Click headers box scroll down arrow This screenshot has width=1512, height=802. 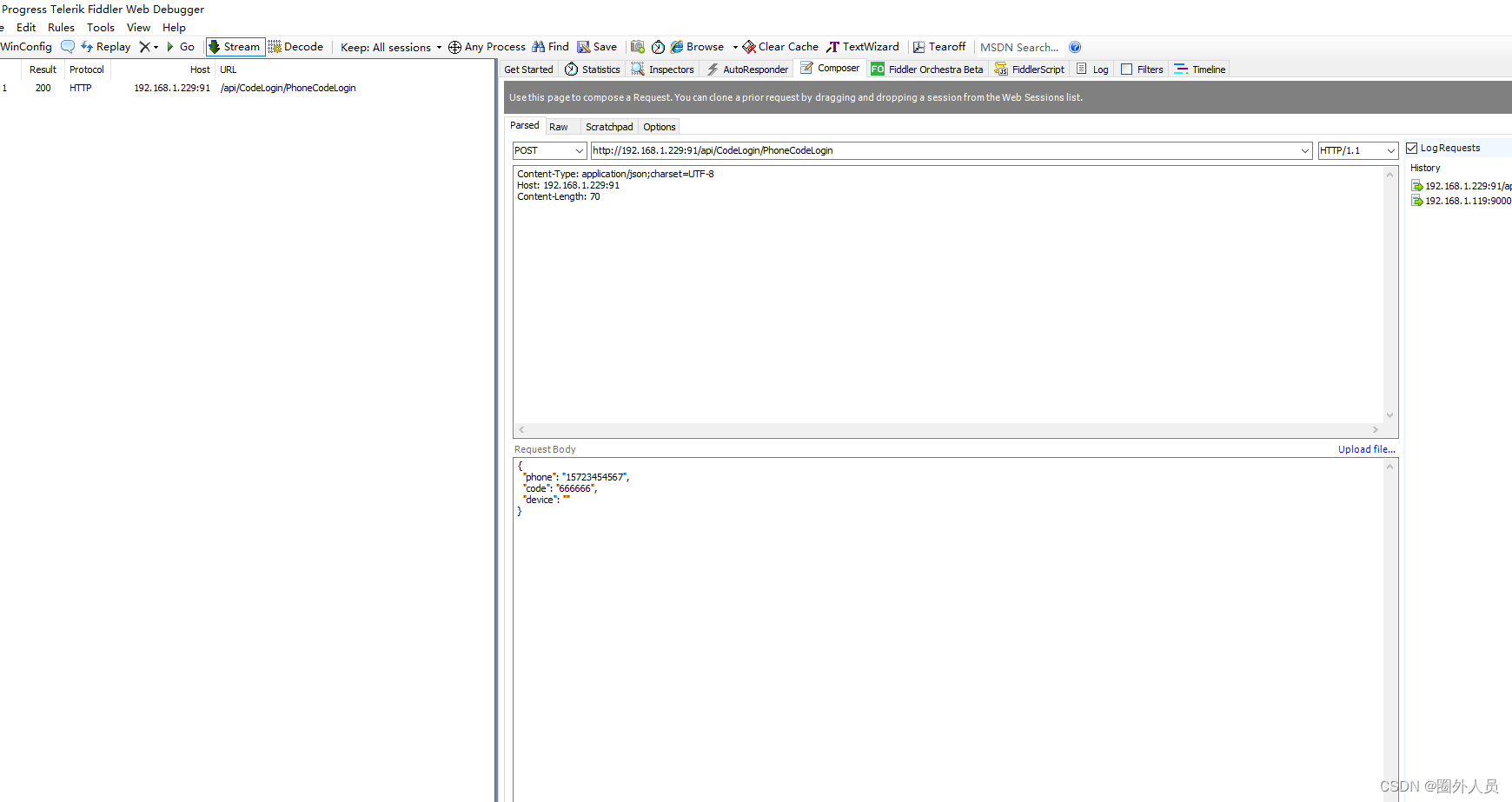point(1389,415)
